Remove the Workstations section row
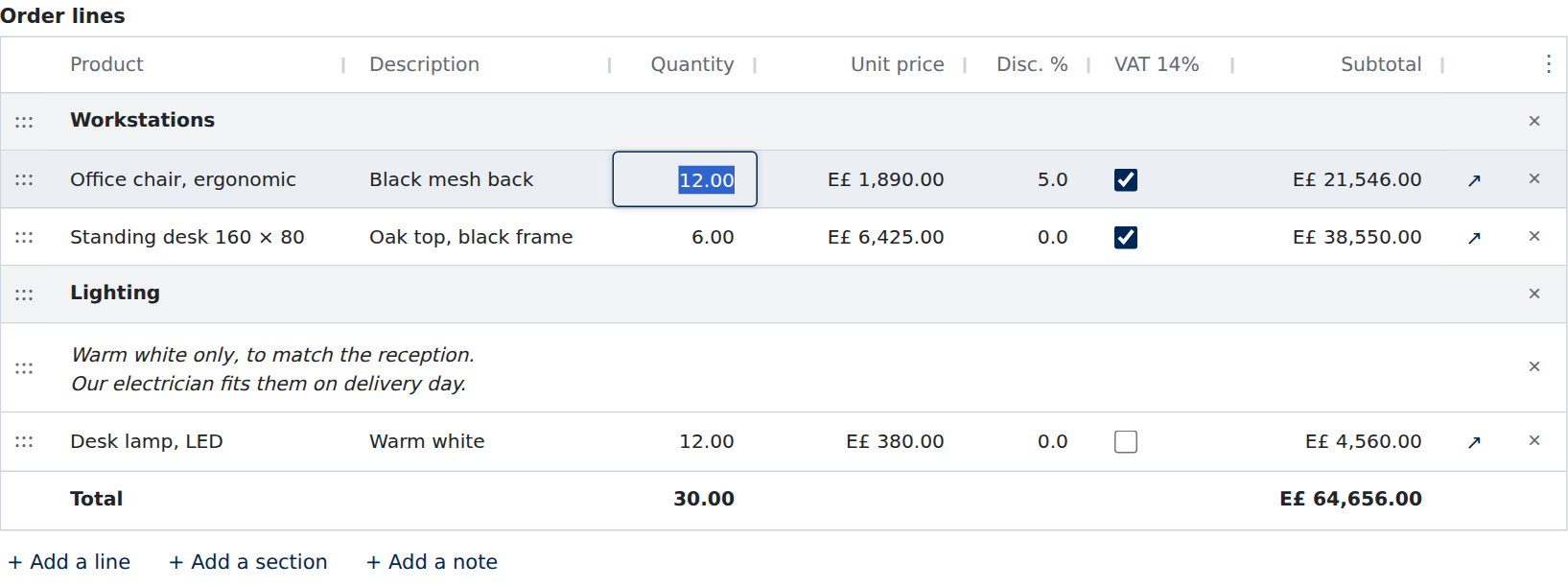Screen dimensions: 1568x587 coord(1534,121)
